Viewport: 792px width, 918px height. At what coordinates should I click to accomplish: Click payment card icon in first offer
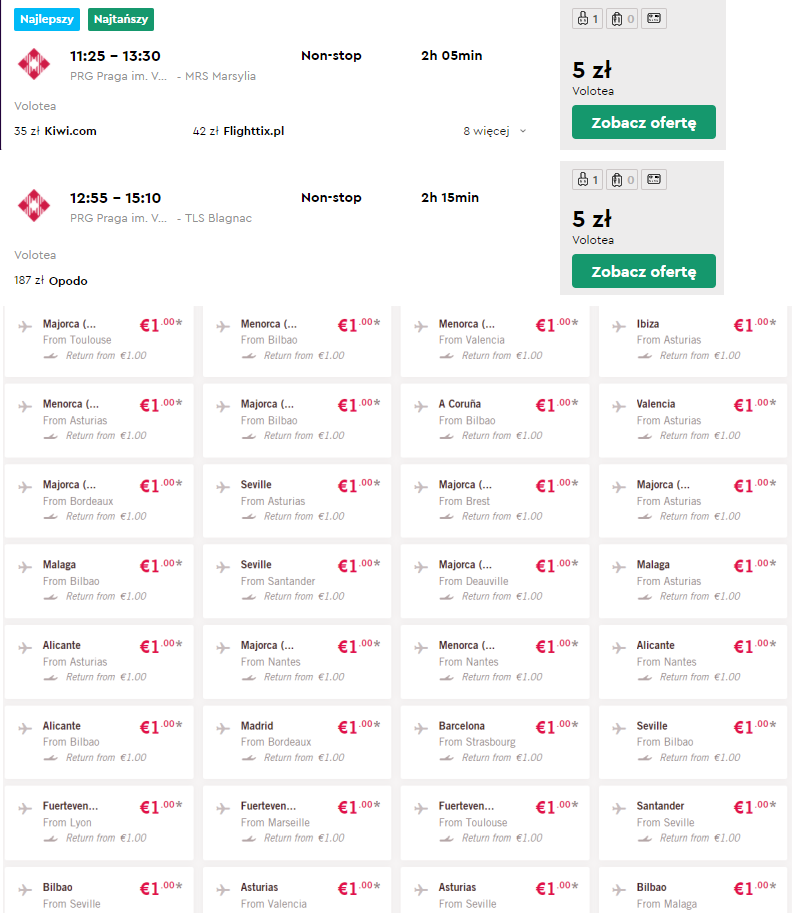tap(654, 19)
